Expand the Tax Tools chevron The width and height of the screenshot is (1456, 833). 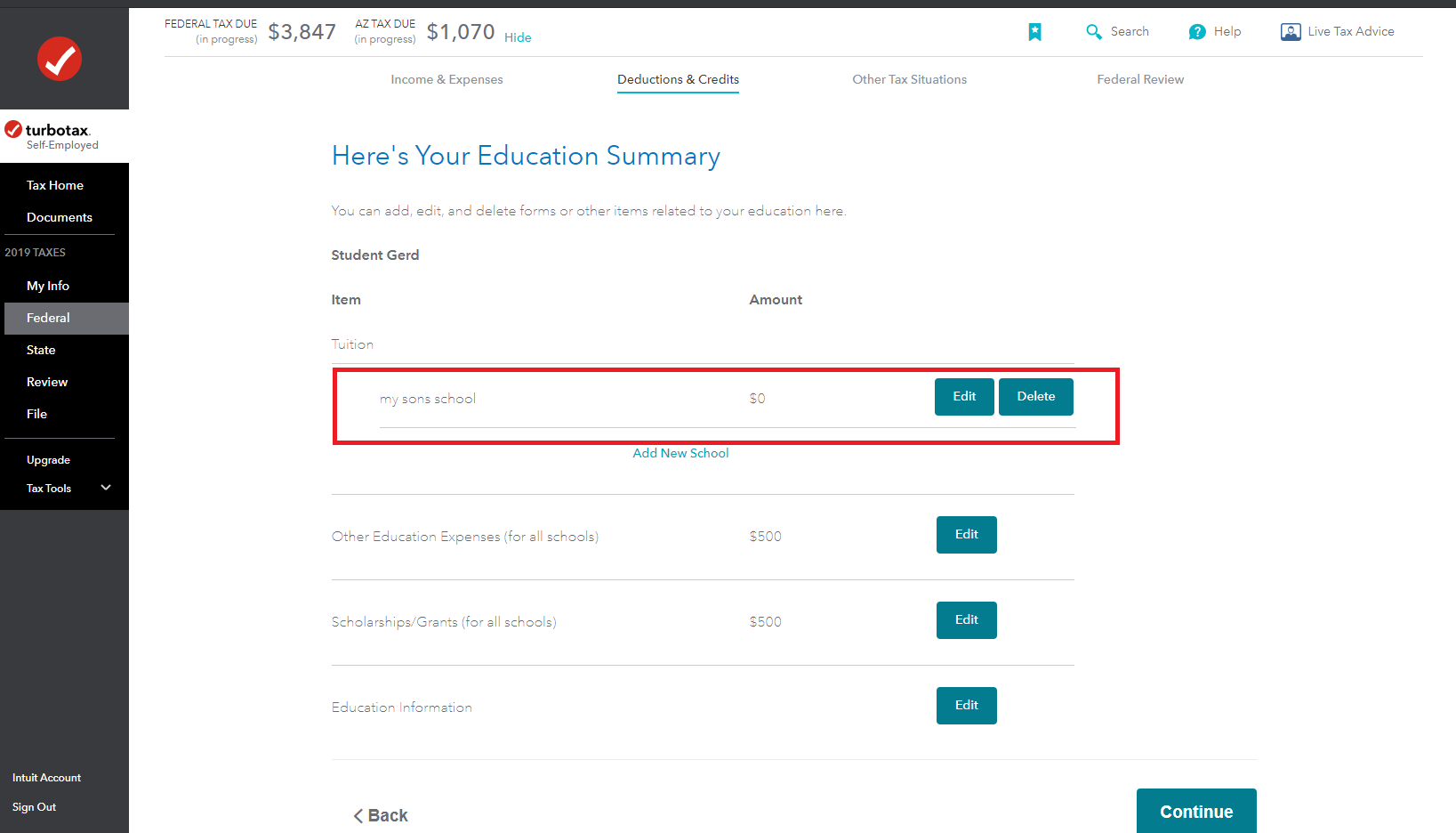click(x=106, y=488)
